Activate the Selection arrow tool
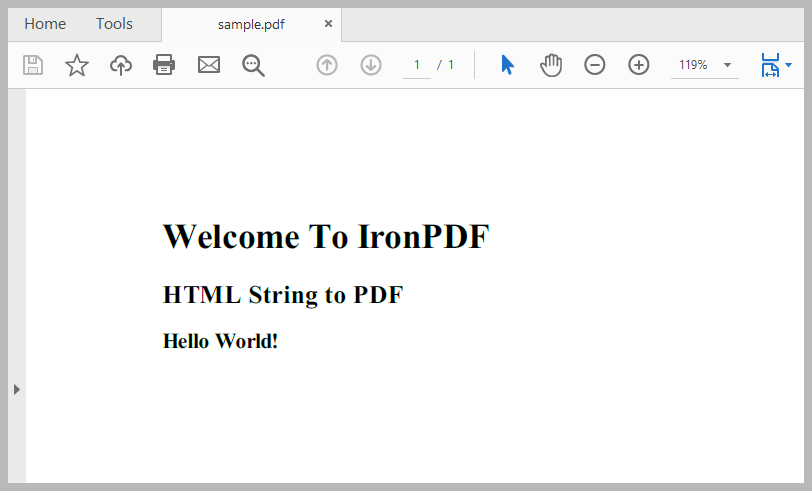Screen dimensions: 812x491 click(x=508, y=65)
